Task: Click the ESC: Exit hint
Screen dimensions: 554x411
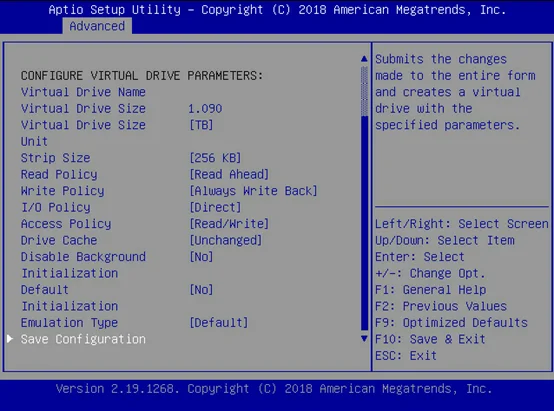Action: point(406,356)
